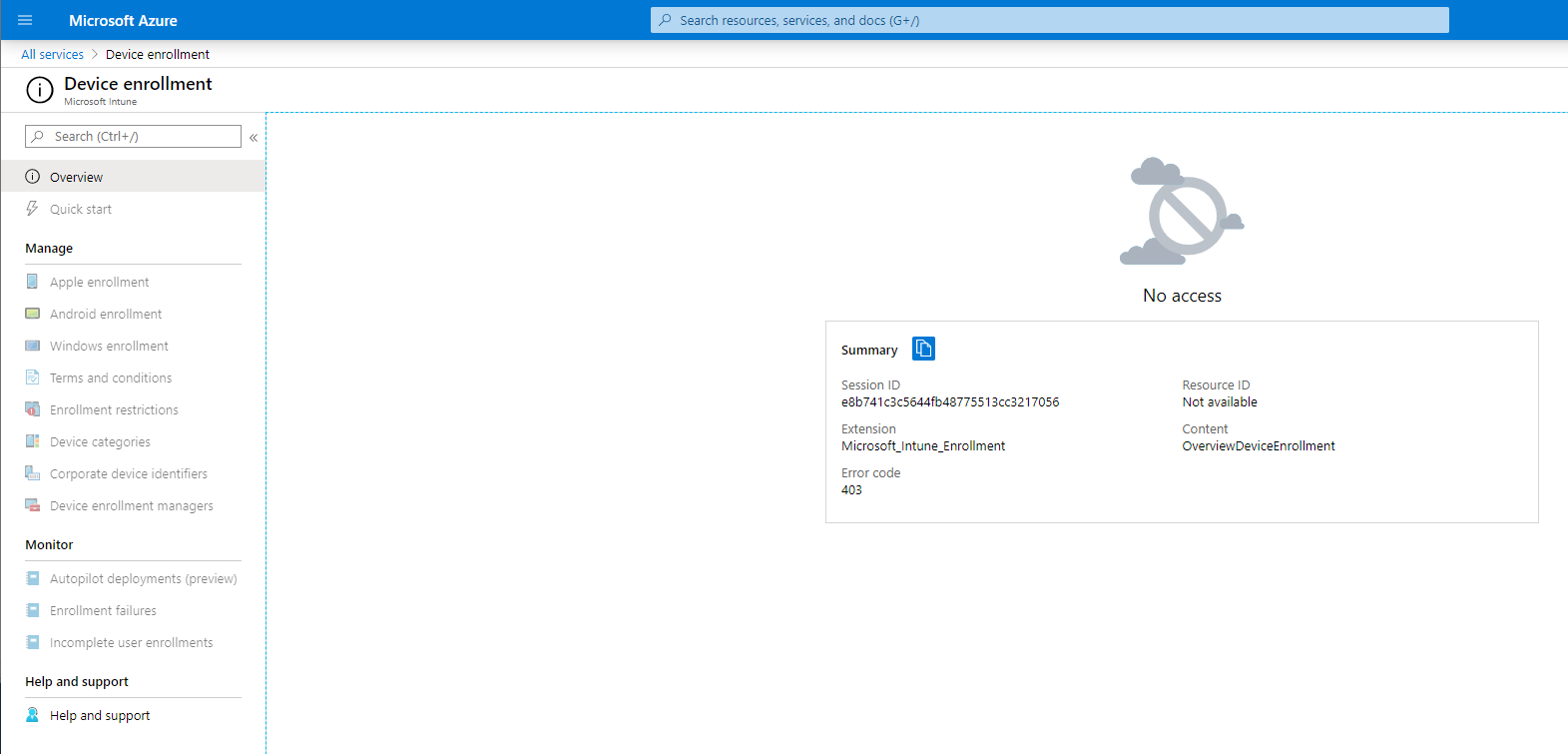Click the Help and support section header
The height and width of the screenshot is (754, 1568).
[x=77, y=682]
